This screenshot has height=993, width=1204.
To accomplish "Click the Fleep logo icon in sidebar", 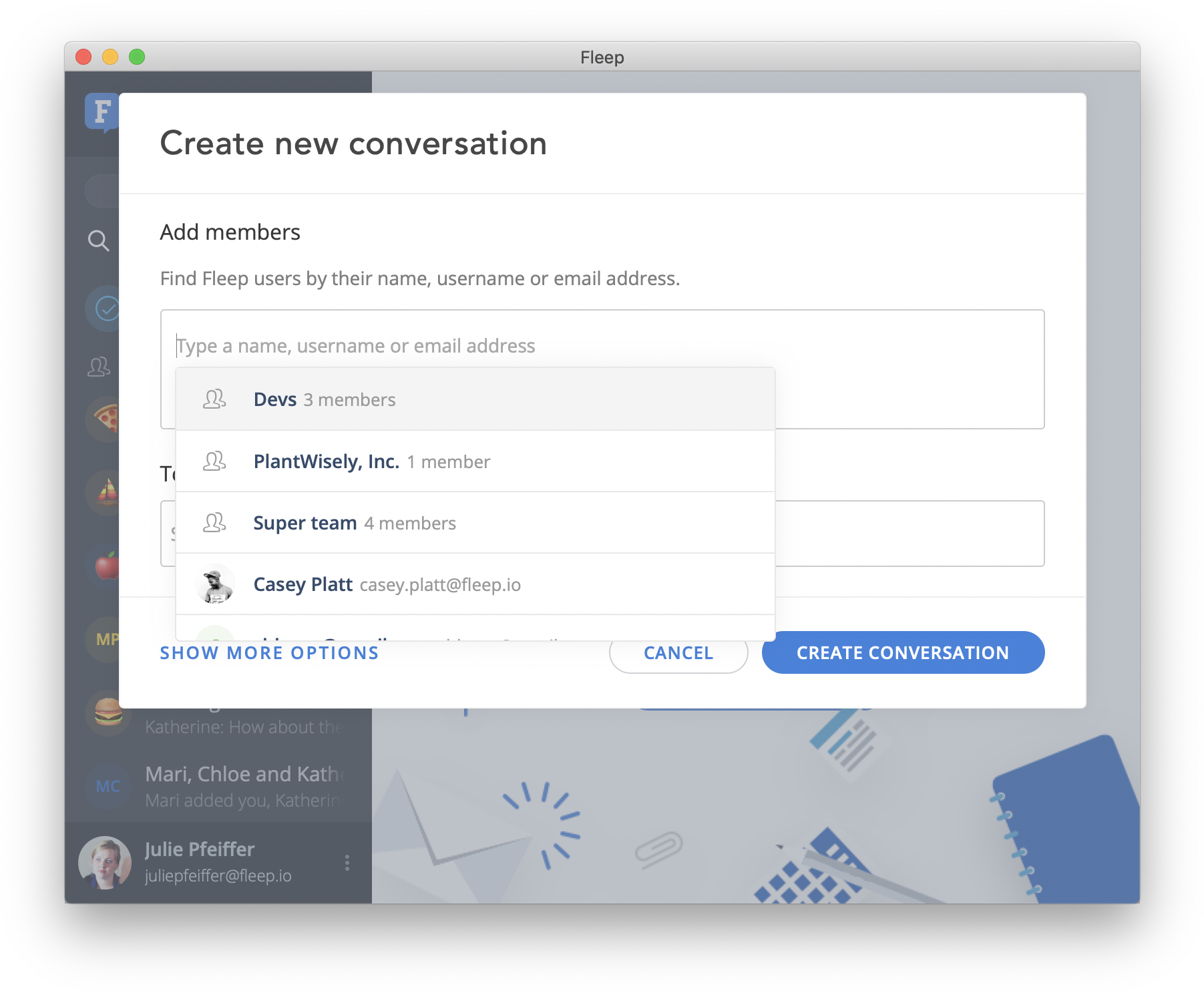I will [x=102, y=112].
